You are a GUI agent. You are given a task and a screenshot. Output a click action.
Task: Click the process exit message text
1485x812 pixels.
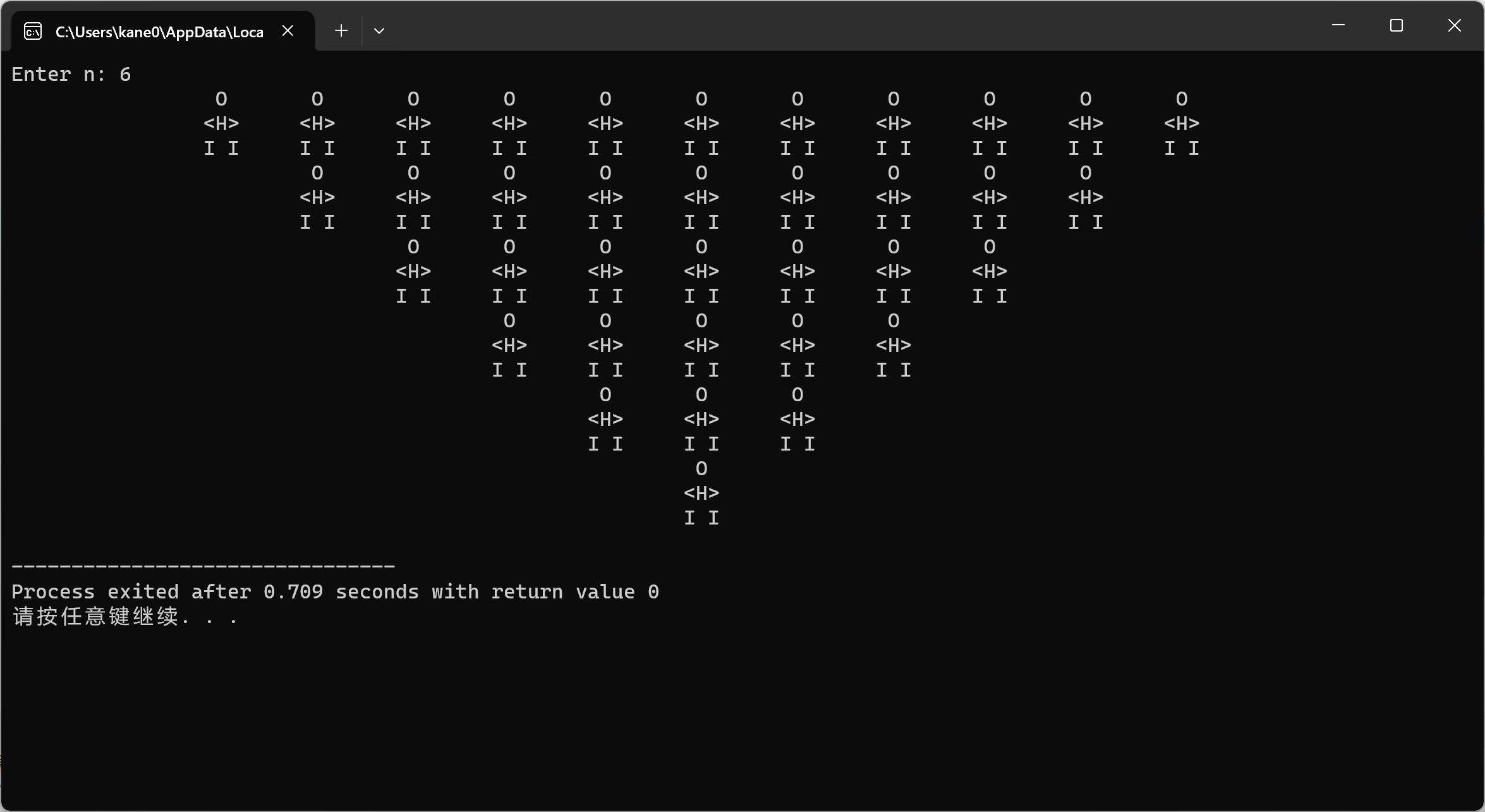336,591
